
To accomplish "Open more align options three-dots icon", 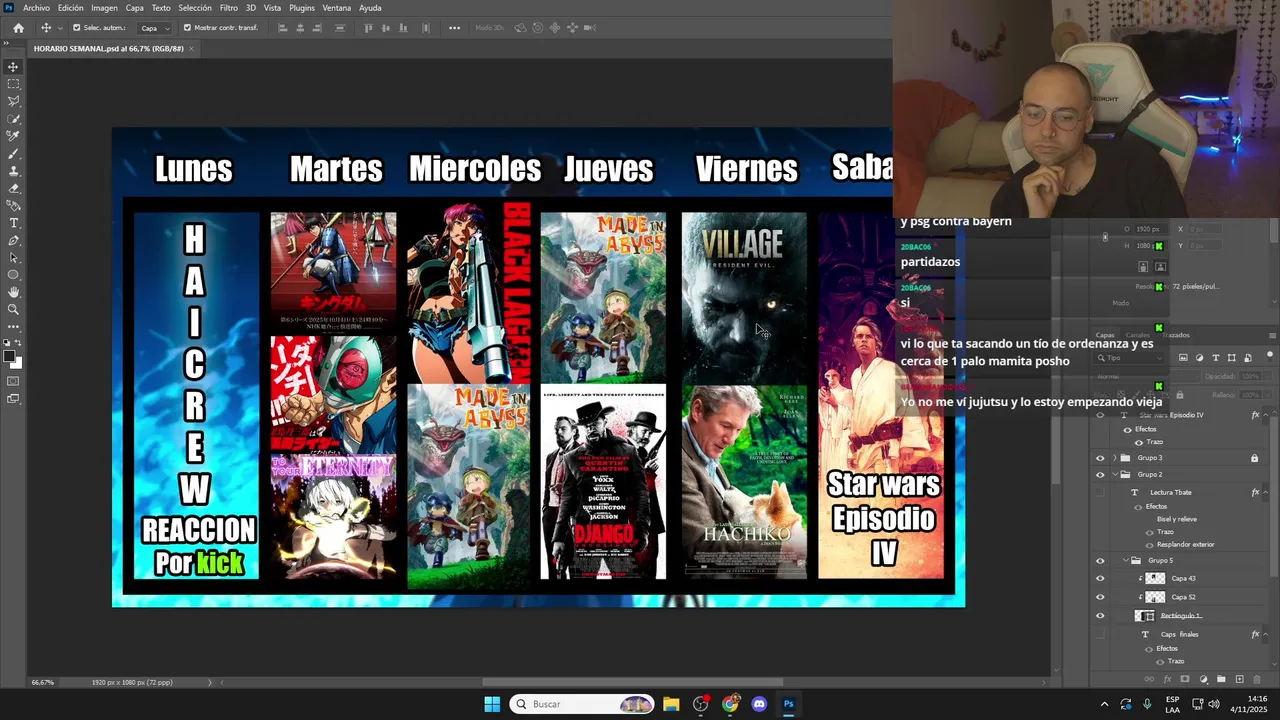I will 454,28.
